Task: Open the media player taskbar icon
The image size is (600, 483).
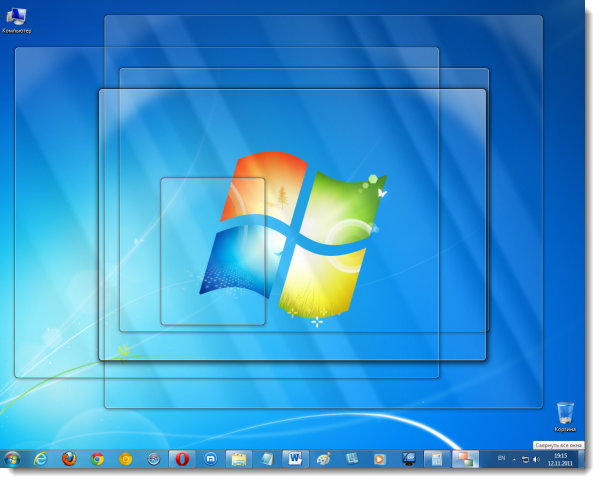Action: [380, 459]
